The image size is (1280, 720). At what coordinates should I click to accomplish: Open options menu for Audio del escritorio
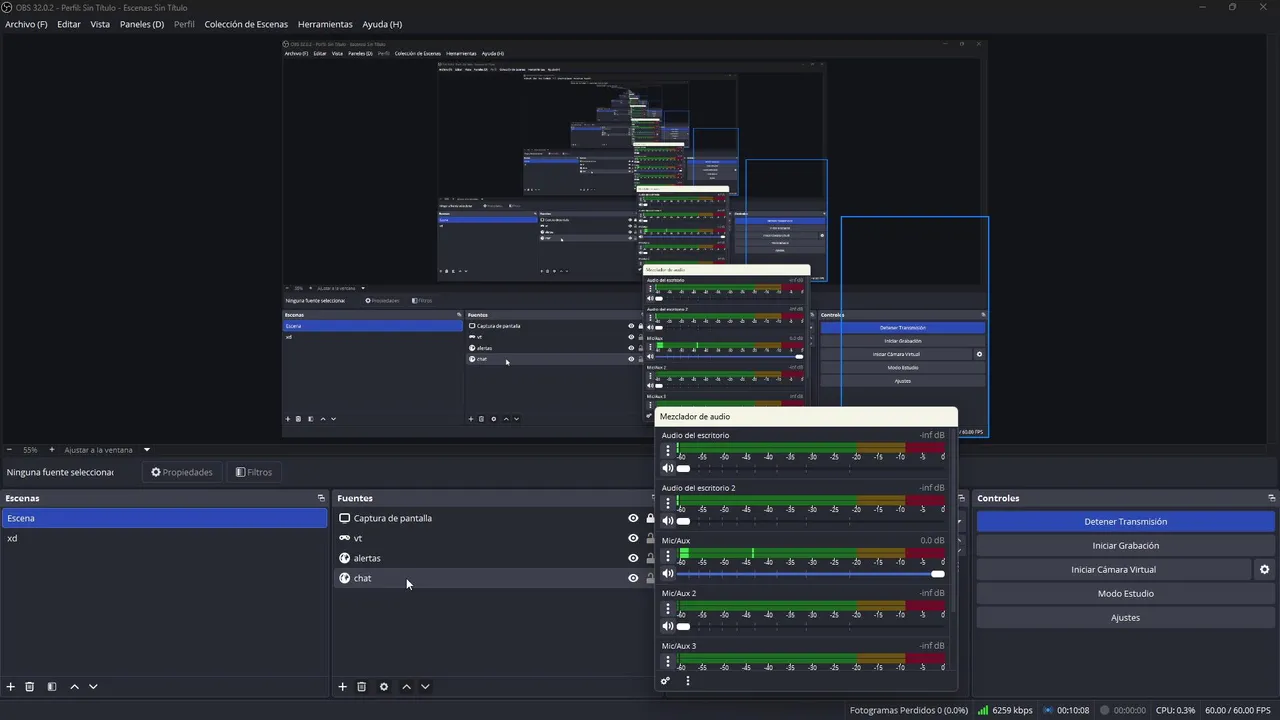(668, 450)
